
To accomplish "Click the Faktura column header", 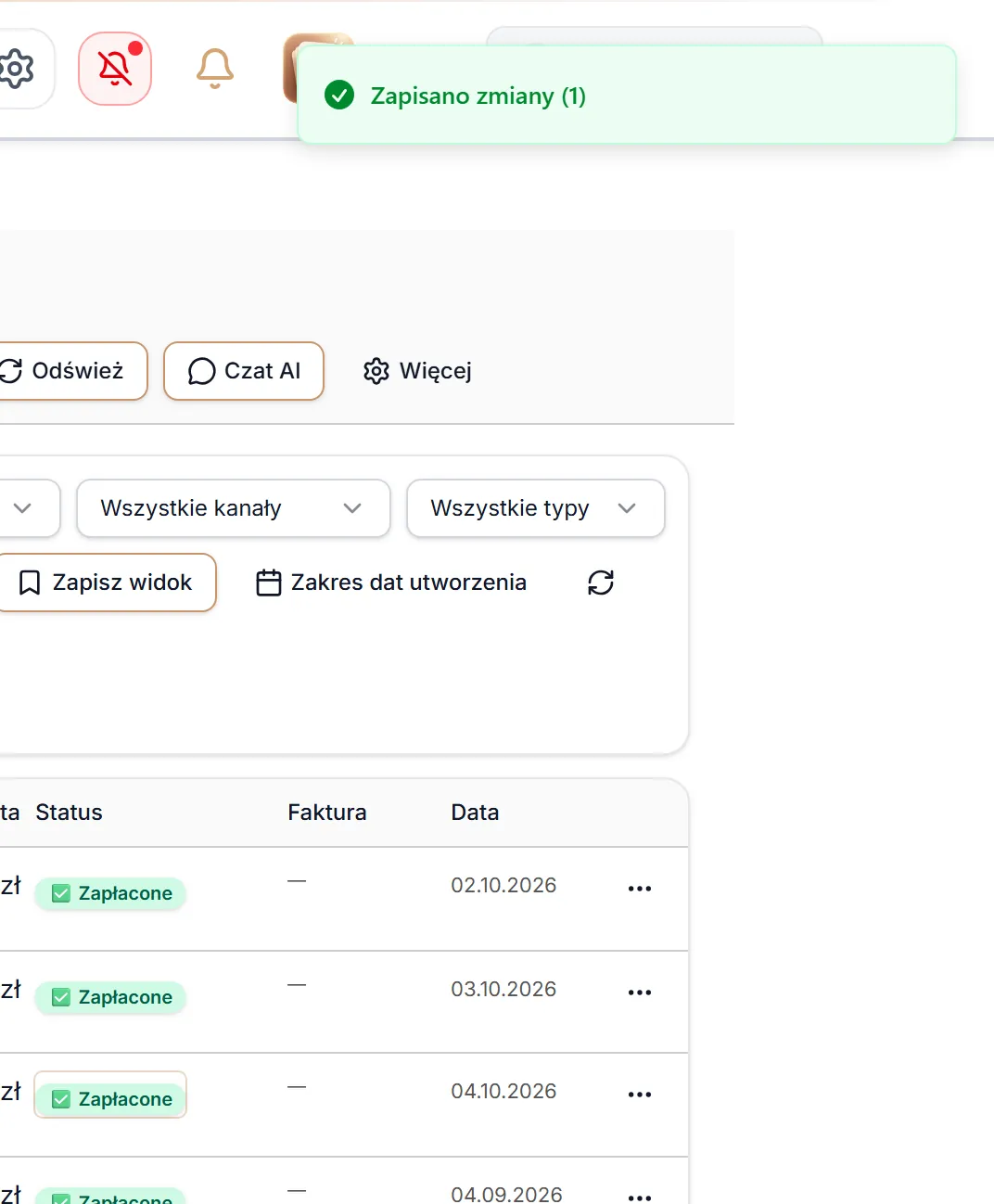I will 327,813.
